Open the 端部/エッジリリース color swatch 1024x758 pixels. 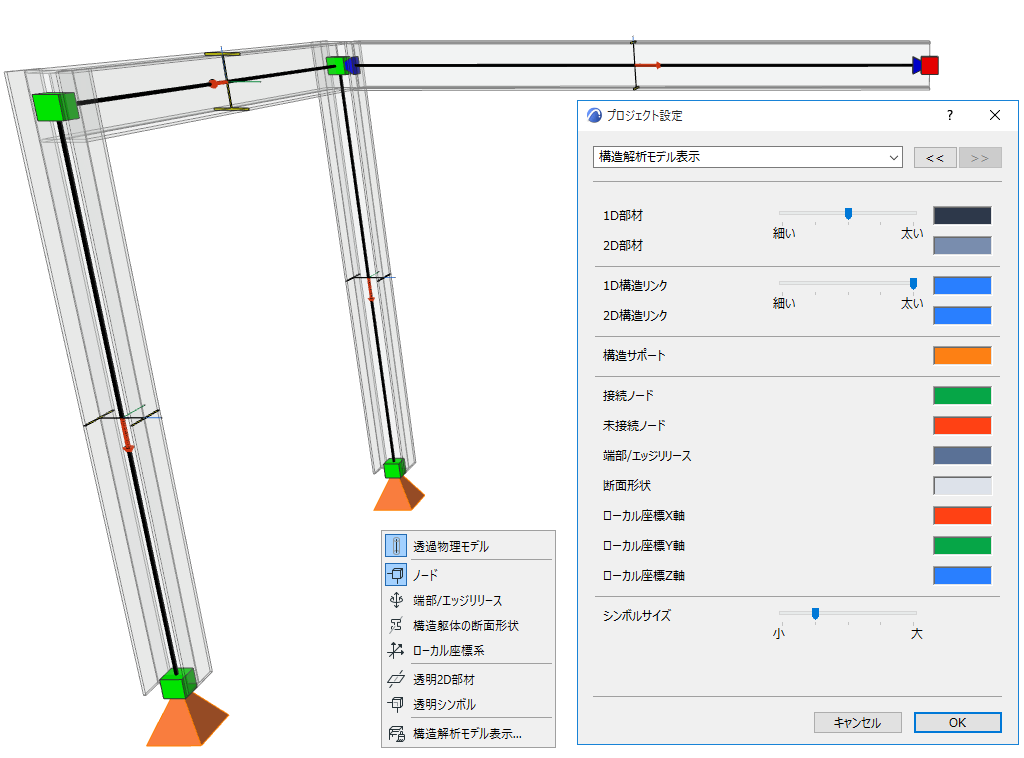click(x=962, y=455)
